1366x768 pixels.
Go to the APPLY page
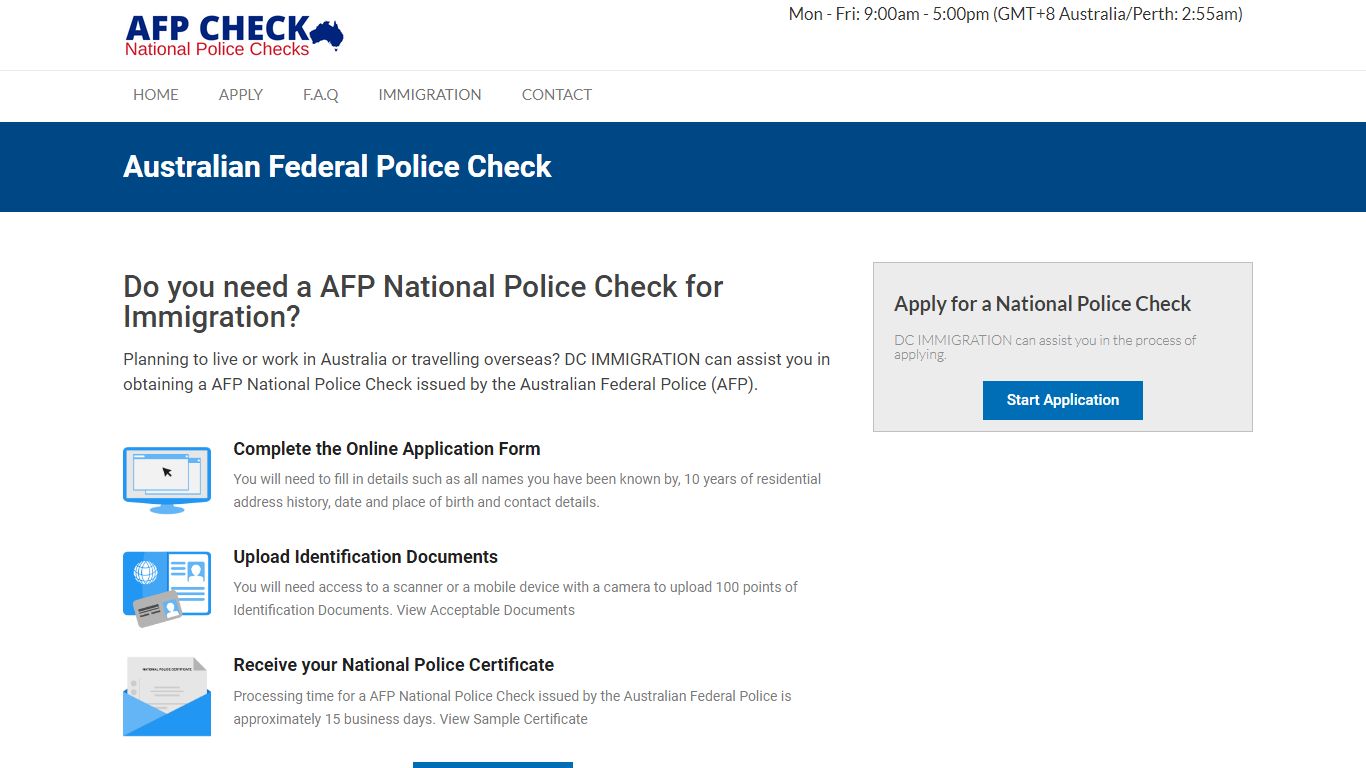[241, 95]
